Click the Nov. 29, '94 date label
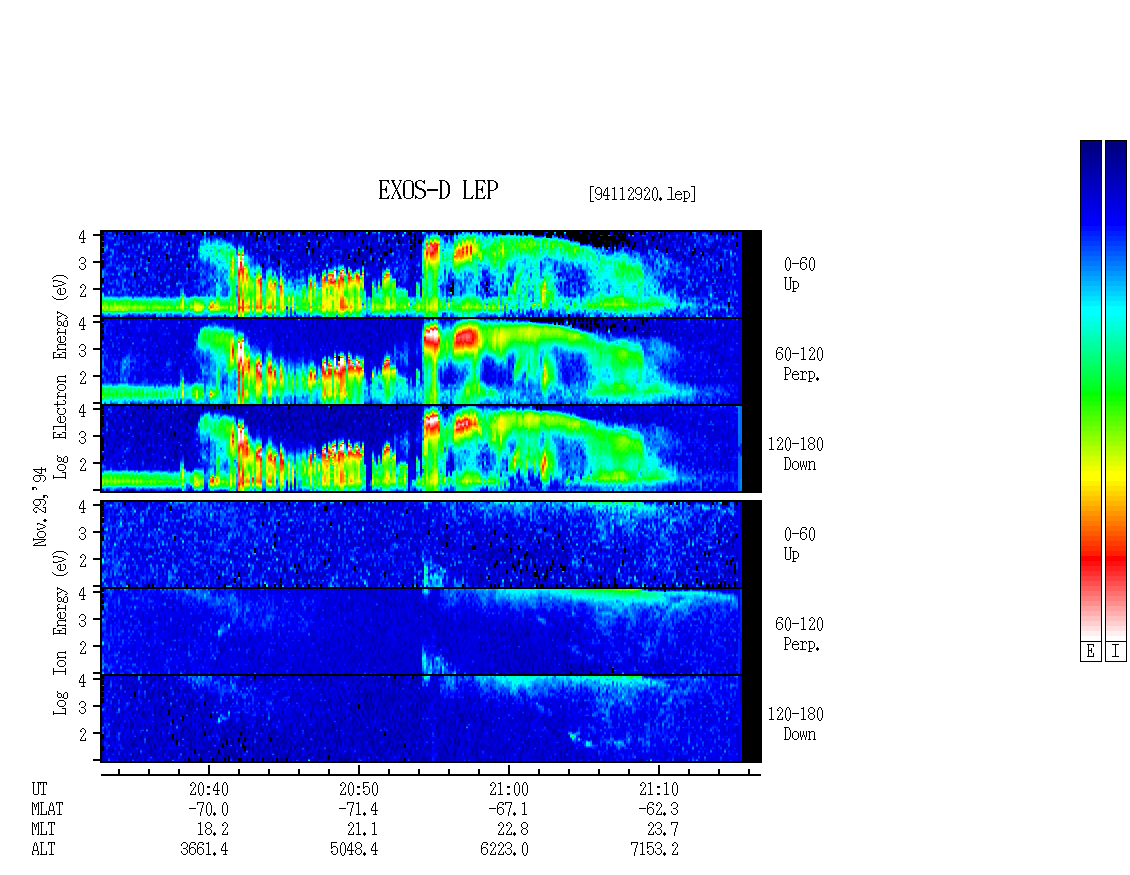The width and height of the screenshot is (1130, 875). coord(40,506)
